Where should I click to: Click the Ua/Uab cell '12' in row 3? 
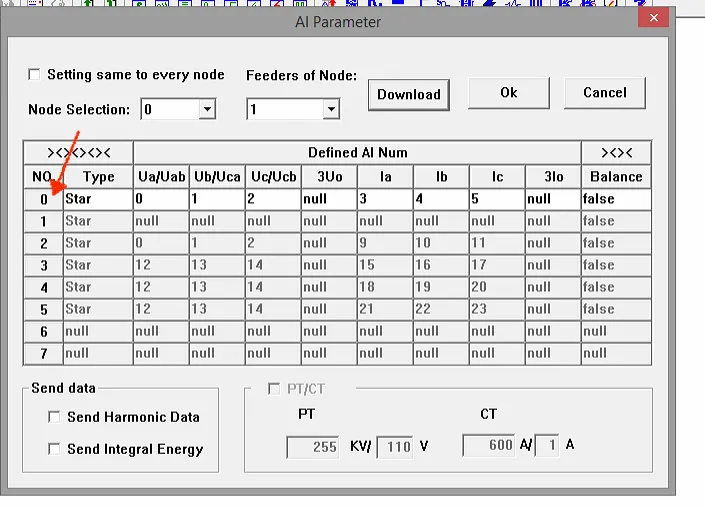[x=161, y=265]
